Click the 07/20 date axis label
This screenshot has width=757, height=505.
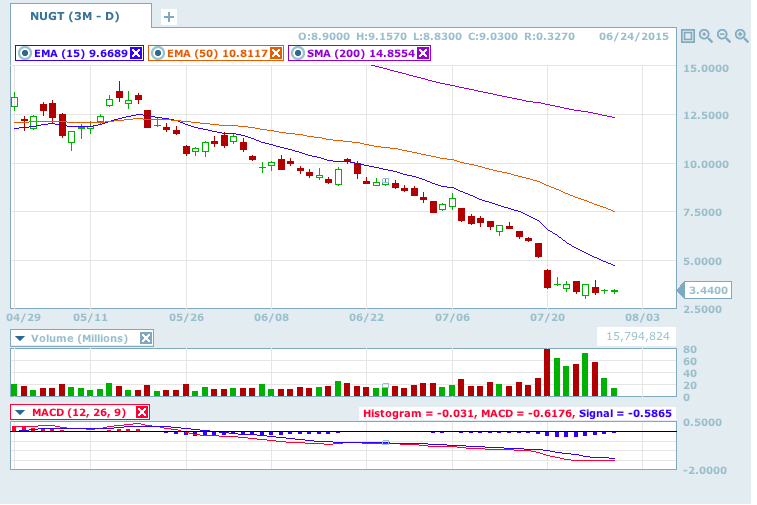[x=547, y=317]
